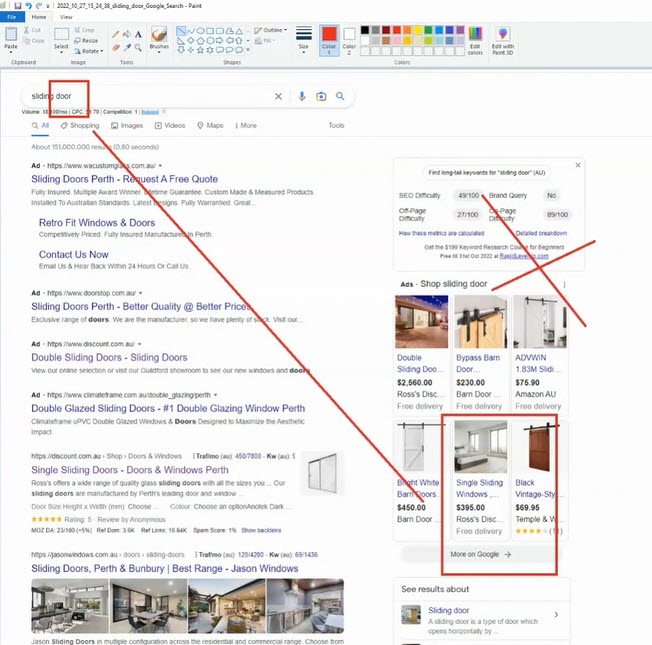Select the Right arrow shape
This screenshot has height=645, width=652.
(x=220, y=41)
